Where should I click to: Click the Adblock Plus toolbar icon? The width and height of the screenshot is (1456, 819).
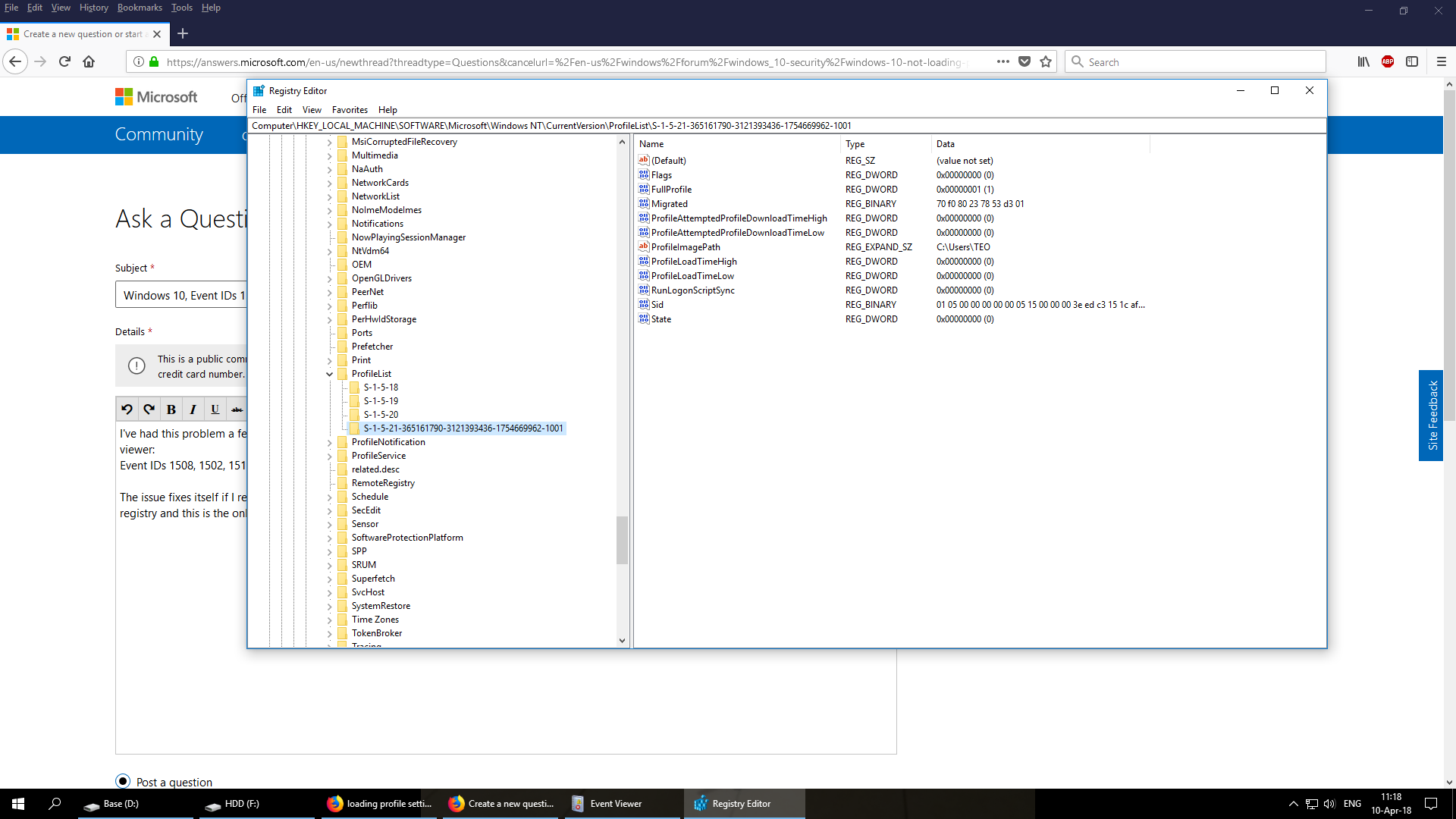pos(1387,62)
